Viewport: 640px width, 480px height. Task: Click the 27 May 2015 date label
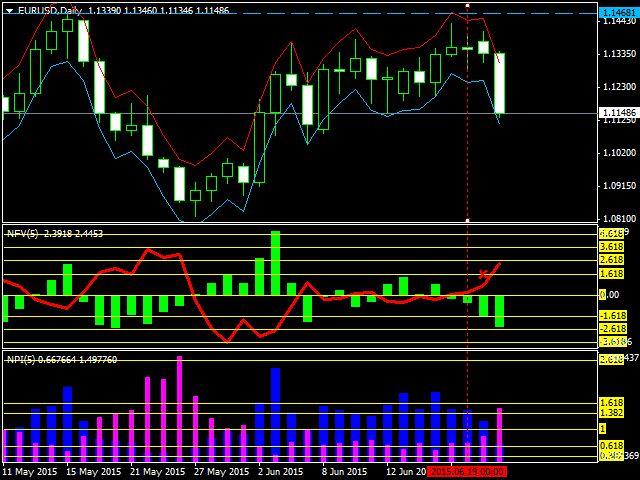222,472
